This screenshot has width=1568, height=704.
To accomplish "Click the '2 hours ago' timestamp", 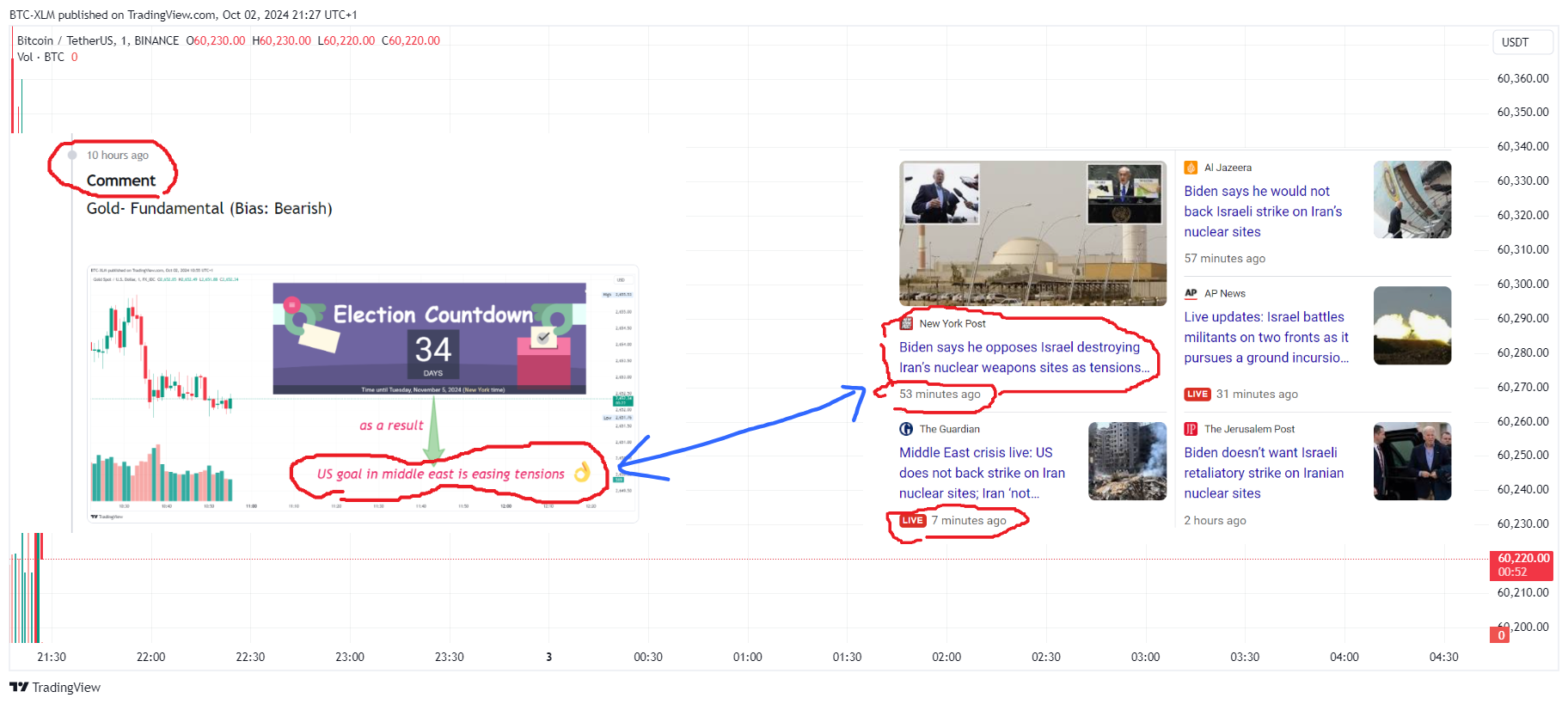I will (1215, 521).
